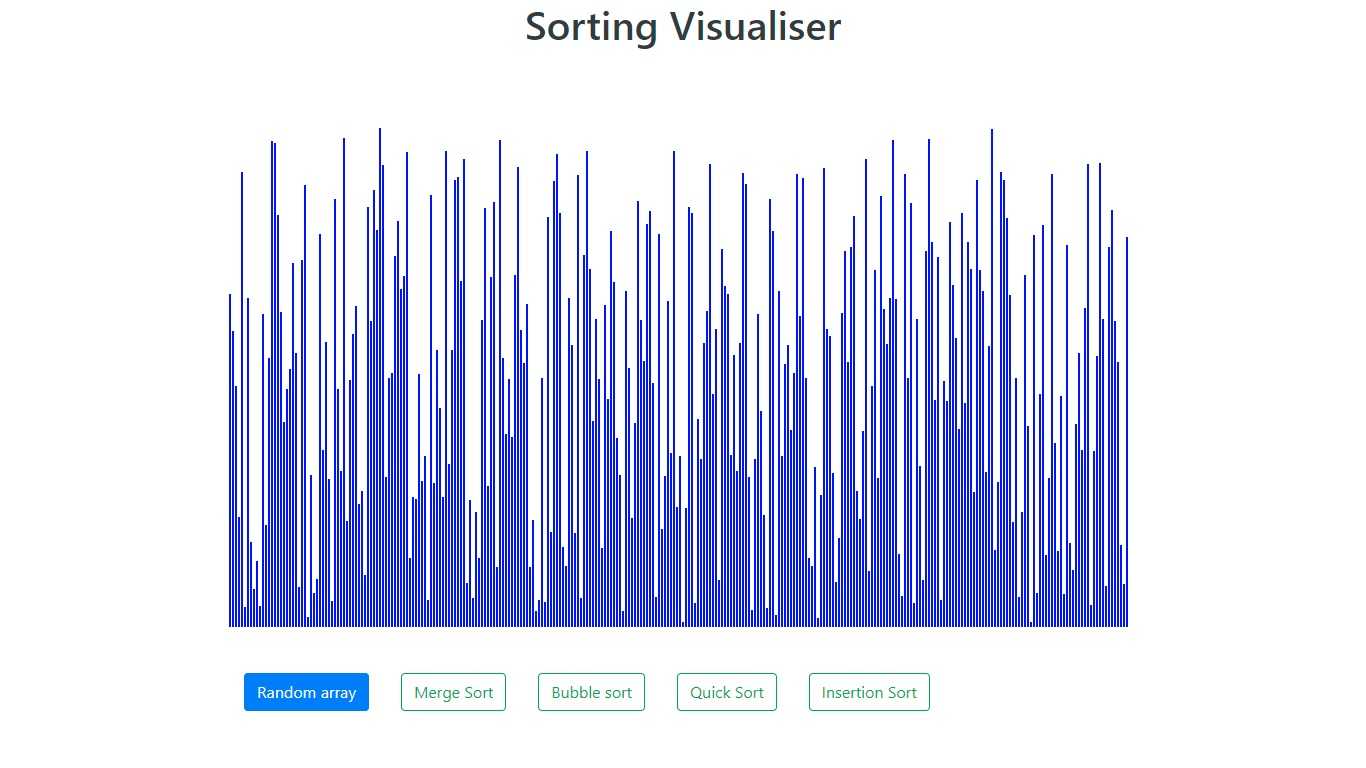The width and height of the screenshot is (1366, 768).
Task: Click the blue highlighted Random array button
Action: [306, 692]
